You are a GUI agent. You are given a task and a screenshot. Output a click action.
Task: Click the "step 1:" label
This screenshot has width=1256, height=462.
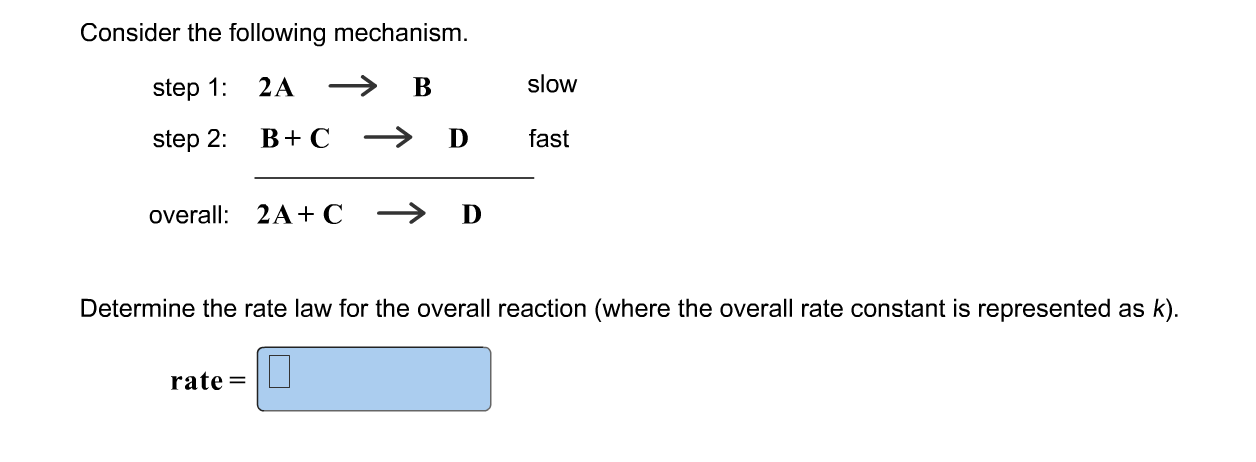pos(190,88)
